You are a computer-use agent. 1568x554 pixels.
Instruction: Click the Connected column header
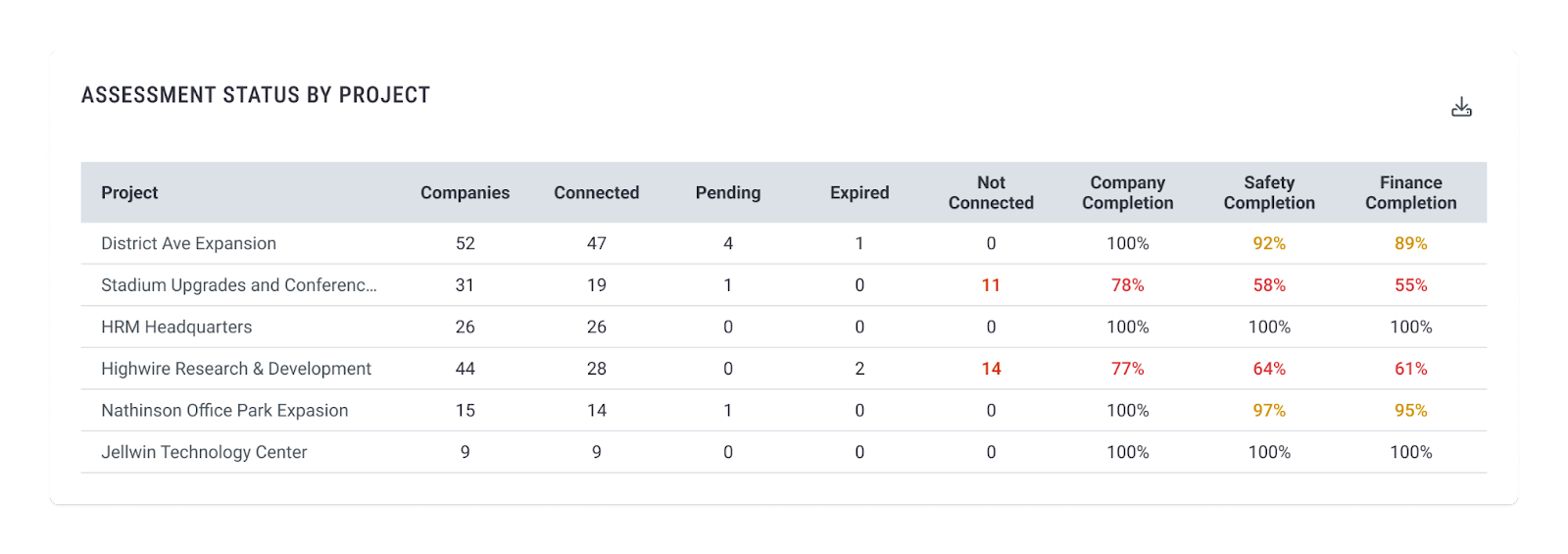(596, 193)
